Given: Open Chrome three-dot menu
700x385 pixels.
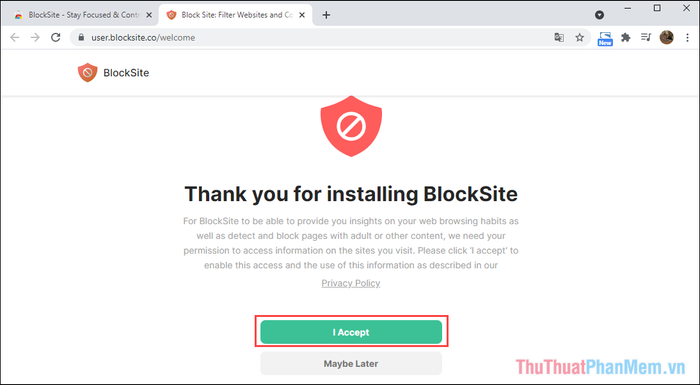Looking at the screenshot, I should coord(688,38).
